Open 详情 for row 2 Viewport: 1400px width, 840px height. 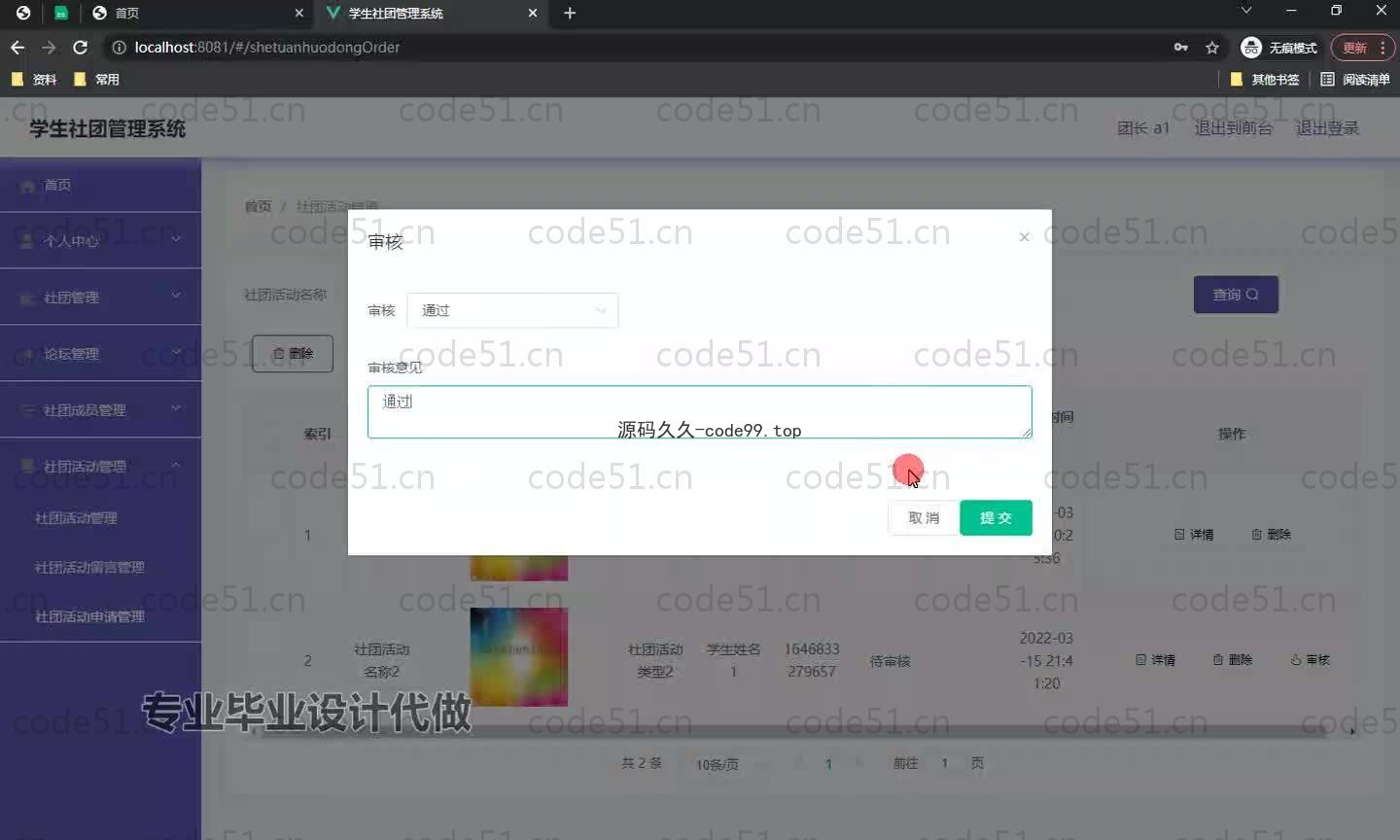[x=1155, y=660]
